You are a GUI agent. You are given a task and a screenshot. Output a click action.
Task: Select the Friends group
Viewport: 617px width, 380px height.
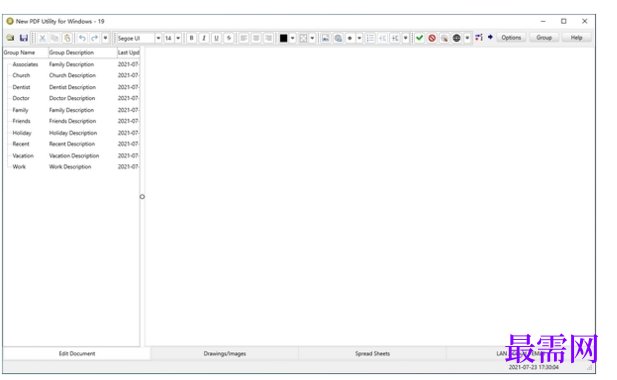click(x=21, y=121)
